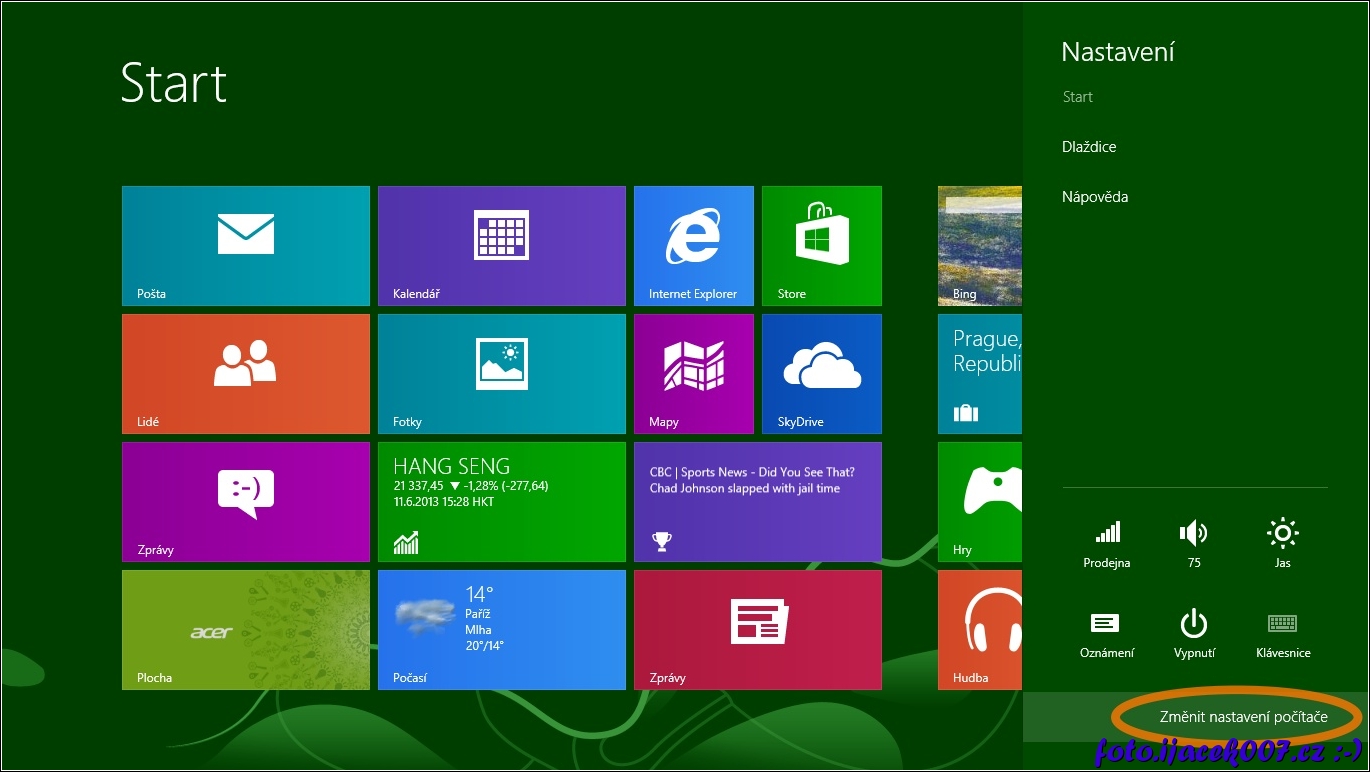
Task: Open the Lidé people tile
Action: pos(245,373)
